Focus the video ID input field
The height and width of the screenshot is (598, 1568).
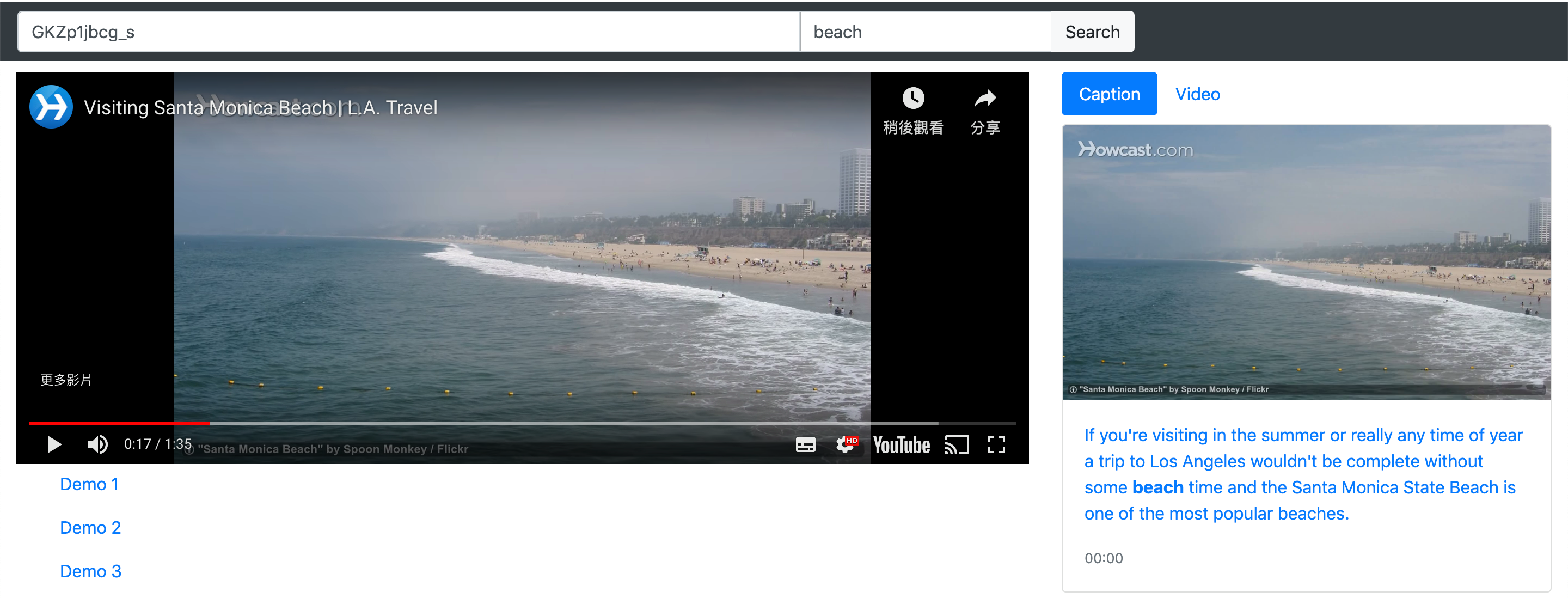point(408,32)
